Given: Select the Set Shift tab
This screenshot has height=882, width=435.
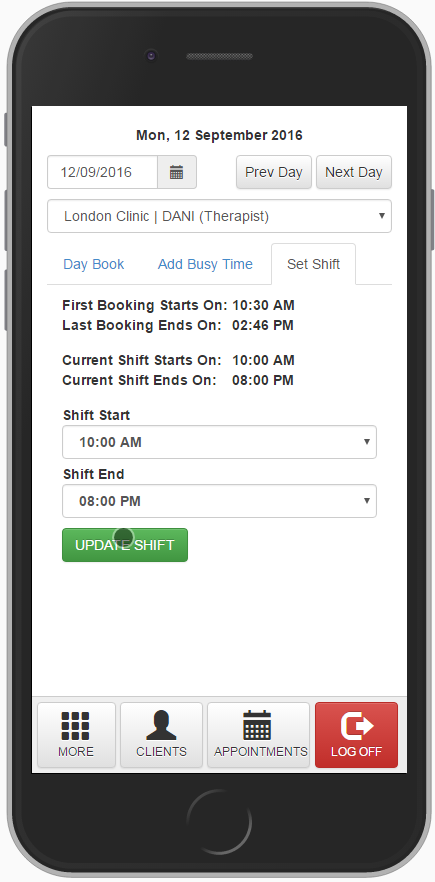Looking at the screenshot, I should point(313,264).
